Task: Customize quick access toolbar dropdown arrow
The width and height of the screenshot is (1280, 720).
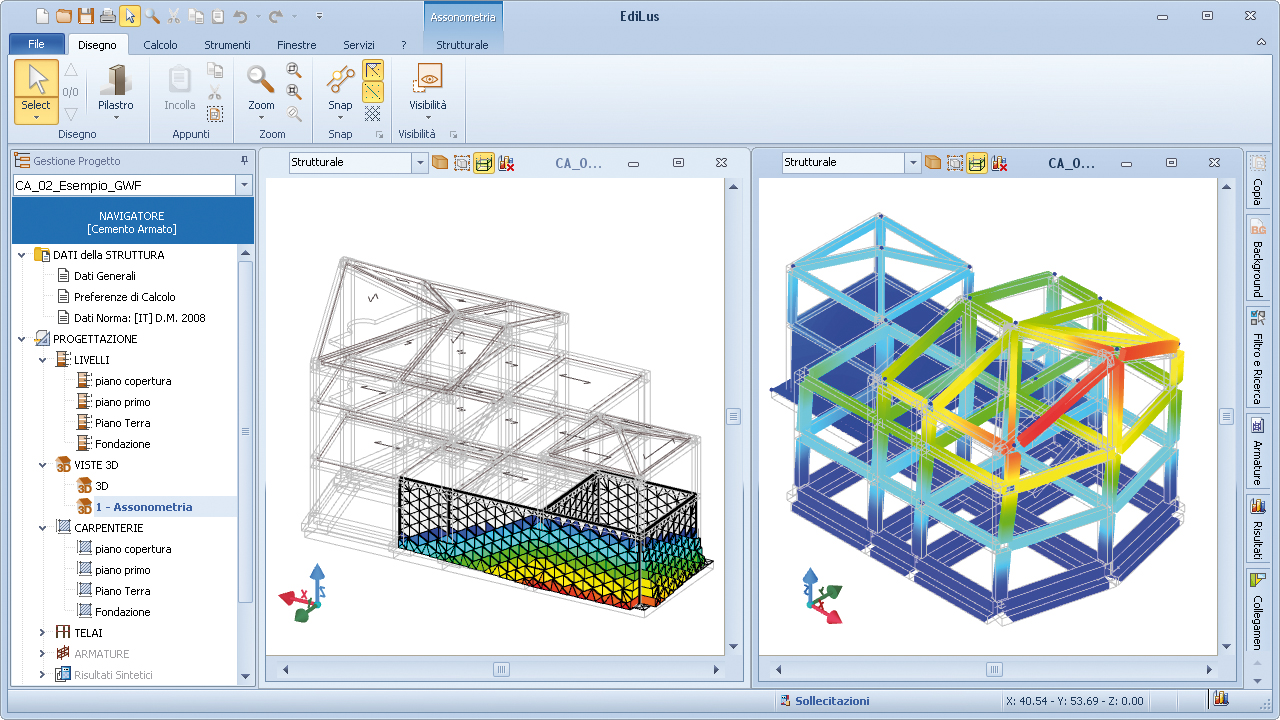Action: 319,15
